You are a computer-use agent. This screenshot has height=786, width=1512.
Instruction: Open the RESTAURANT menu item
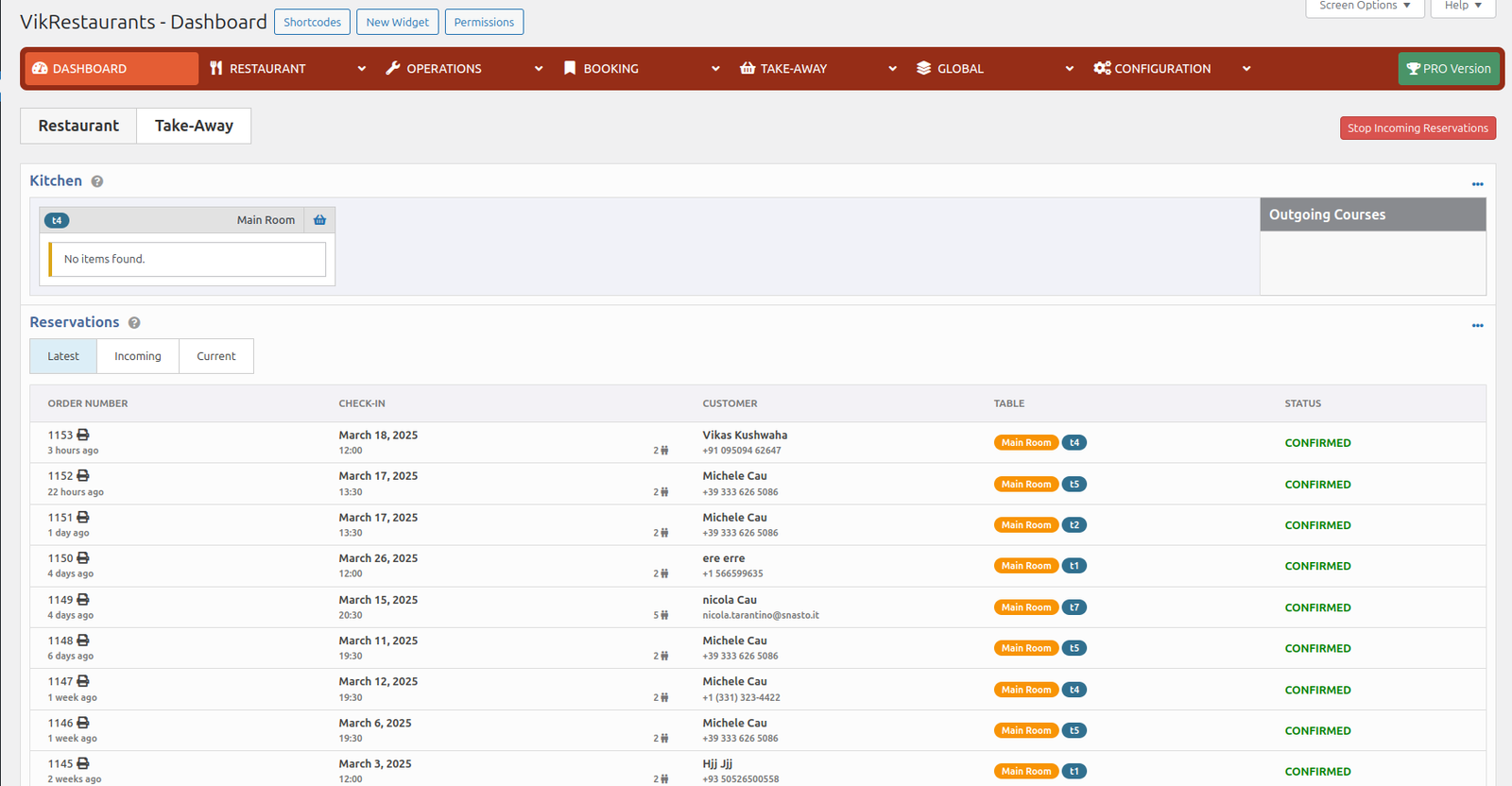267,69
